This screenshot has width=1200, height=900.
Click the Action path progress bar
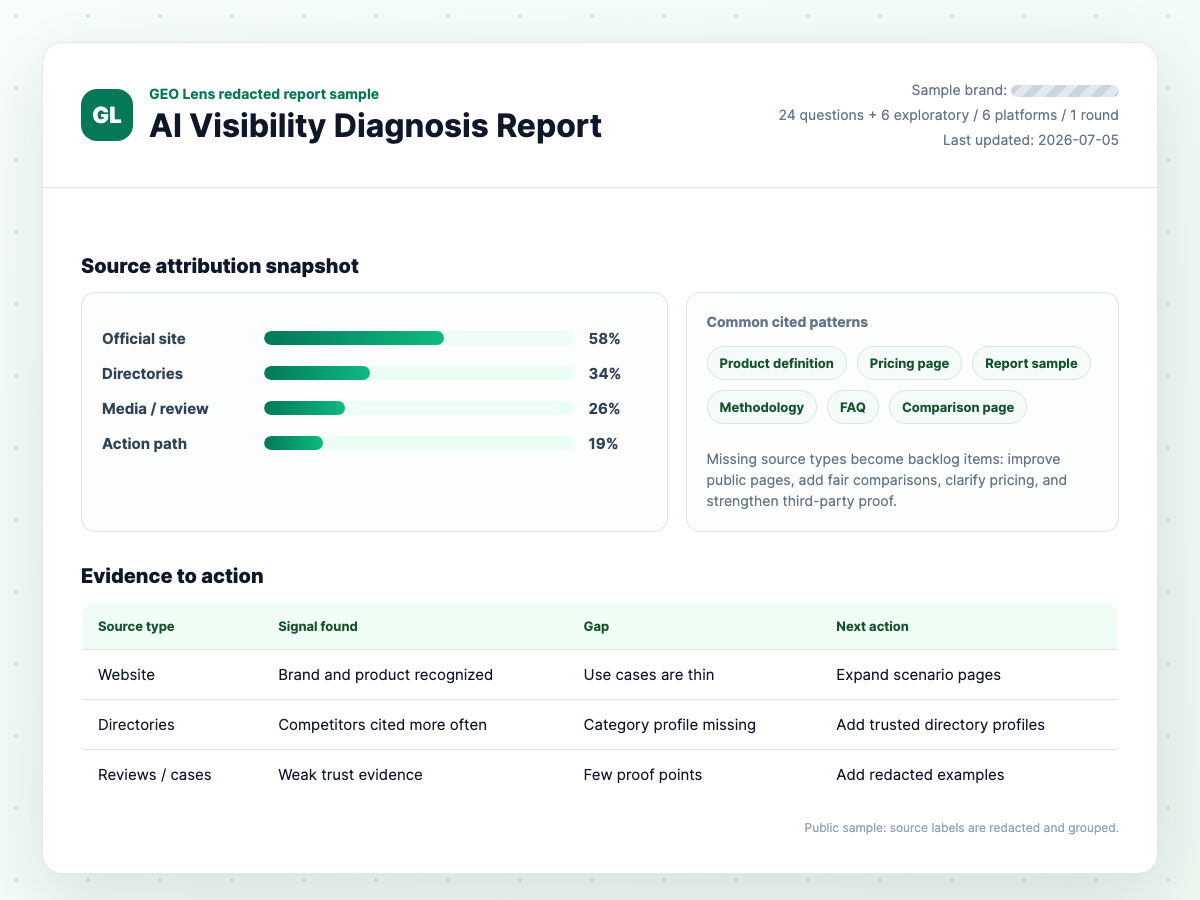420,443
